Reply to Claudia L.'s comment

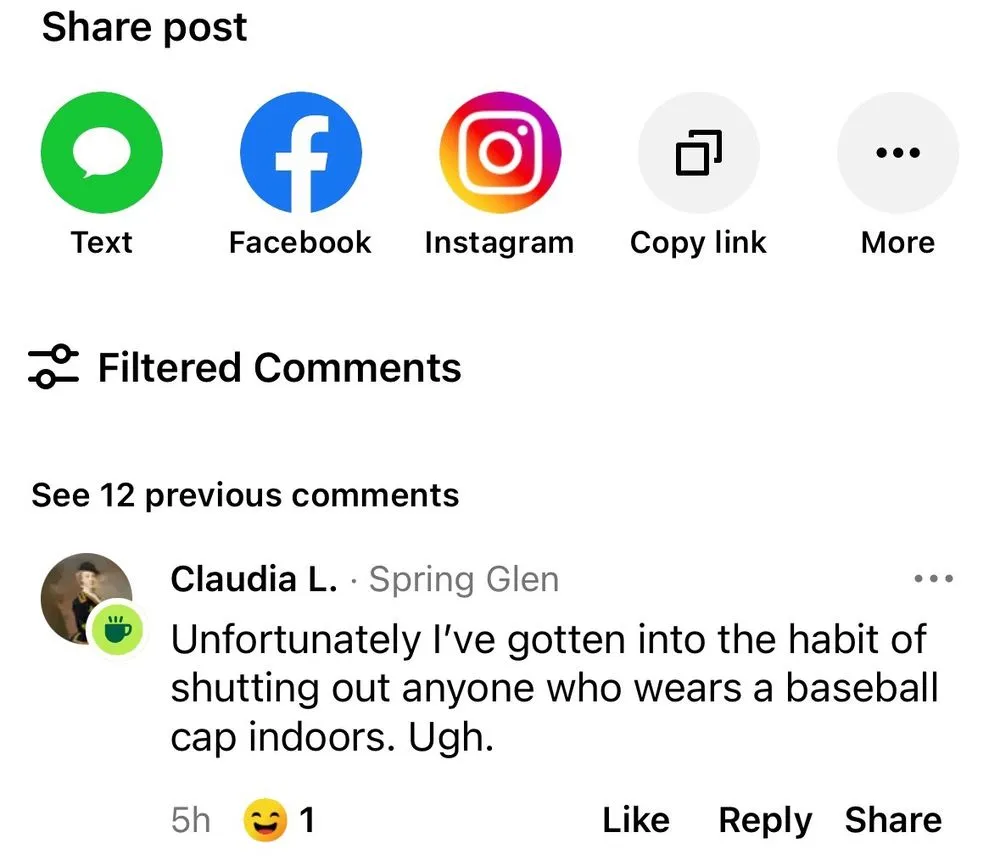point(765,821)
